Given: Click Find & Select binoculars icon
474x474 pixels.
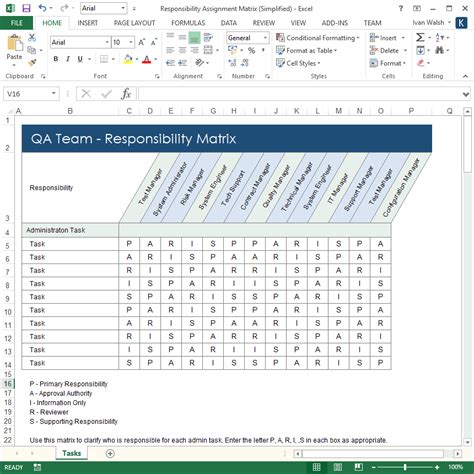Looking at the screenshot, I should click(439, 50).
